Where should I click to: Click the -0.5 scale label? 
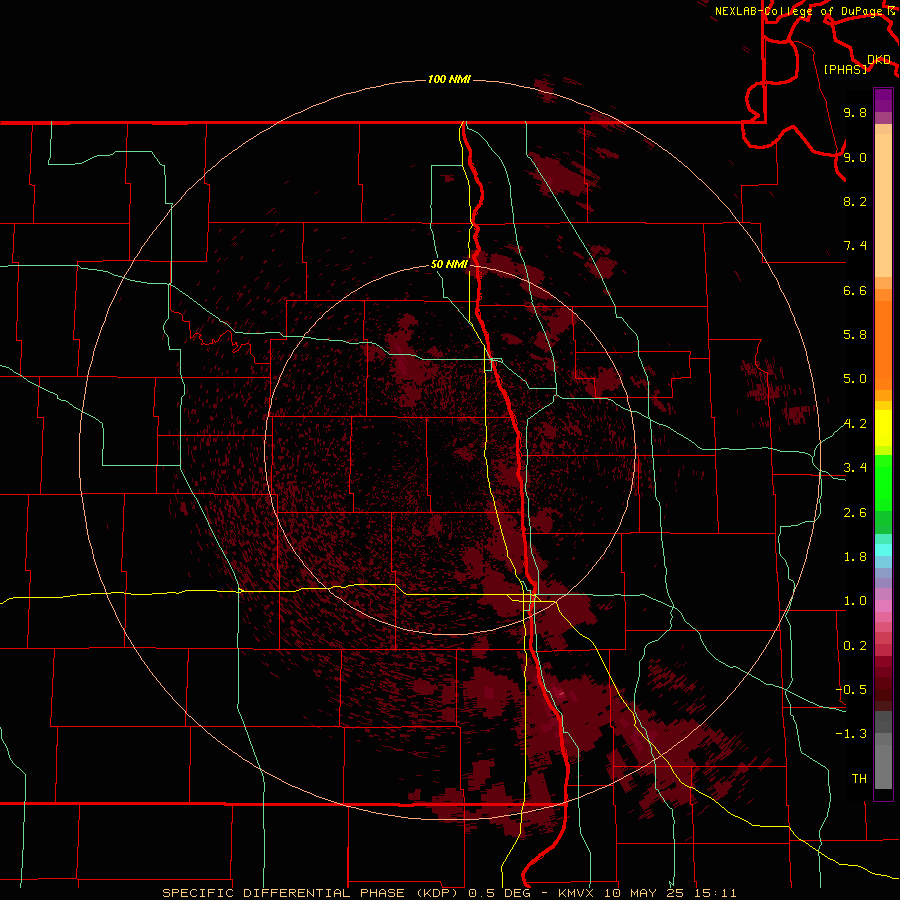click(x=851, y=690)
